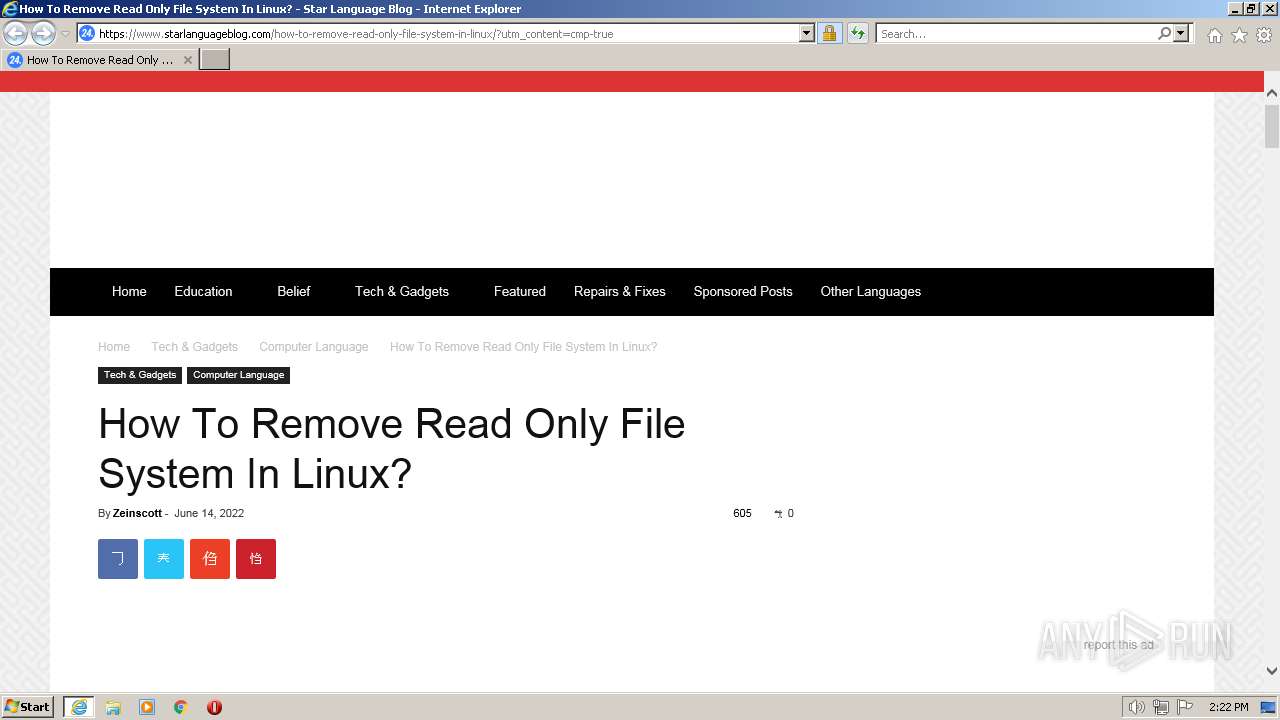Image resolution: width=1280 pixels, height=720 pixels.
Task: Share via the light-blue Twitter button
Action: pos(164,559)
